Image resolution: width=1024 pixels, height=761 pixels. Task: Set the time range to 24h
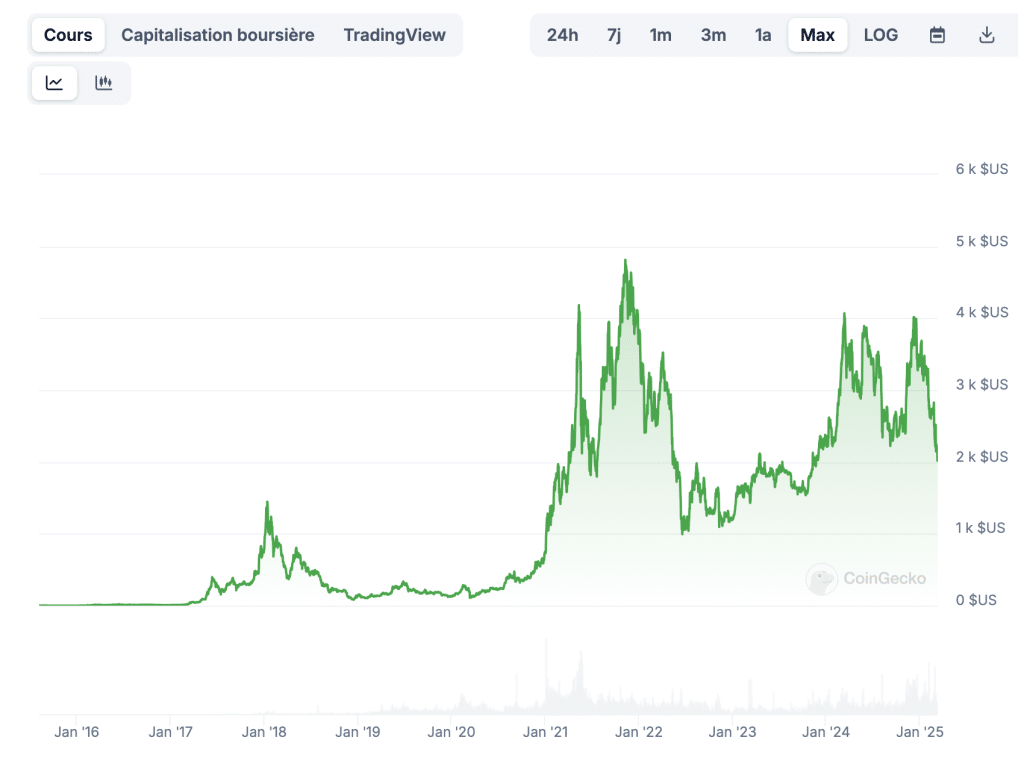click(x=562, y=35)
